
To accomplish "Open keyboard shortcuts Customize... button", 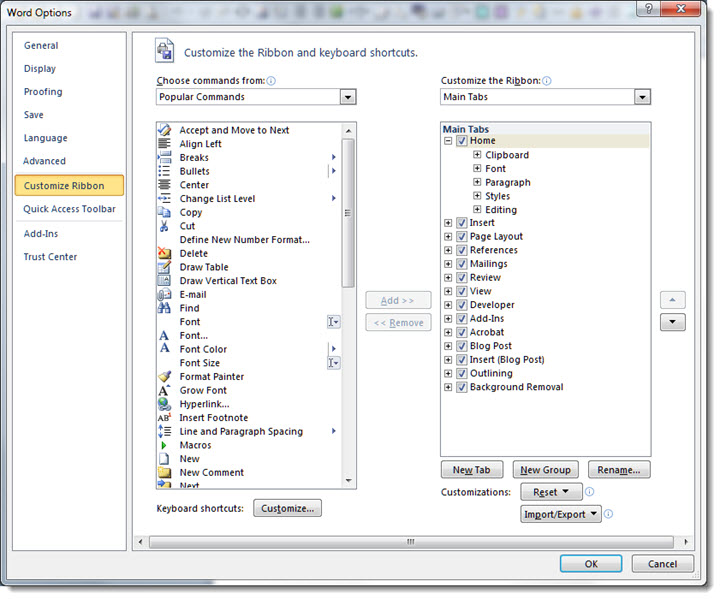I will (287, 509).
